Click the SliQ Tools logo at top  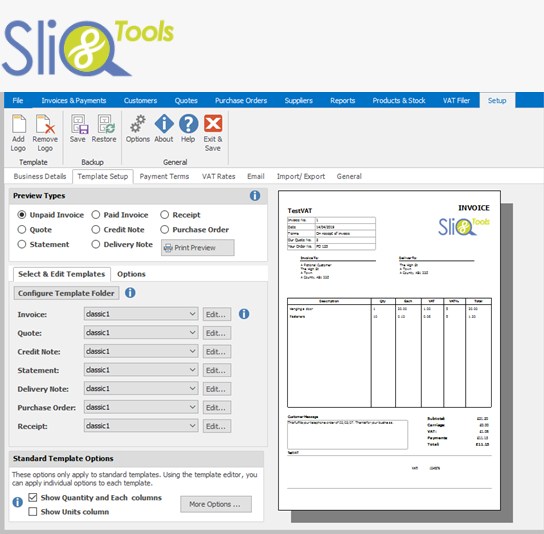(88, 48)
